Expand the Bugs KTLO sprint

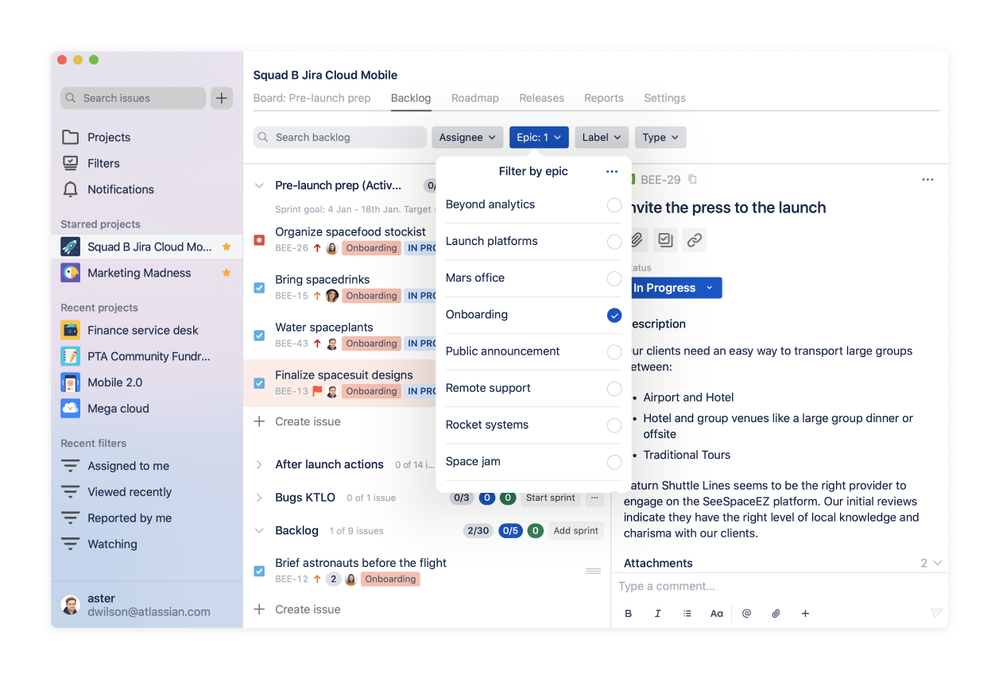click(x=259, y=497)
